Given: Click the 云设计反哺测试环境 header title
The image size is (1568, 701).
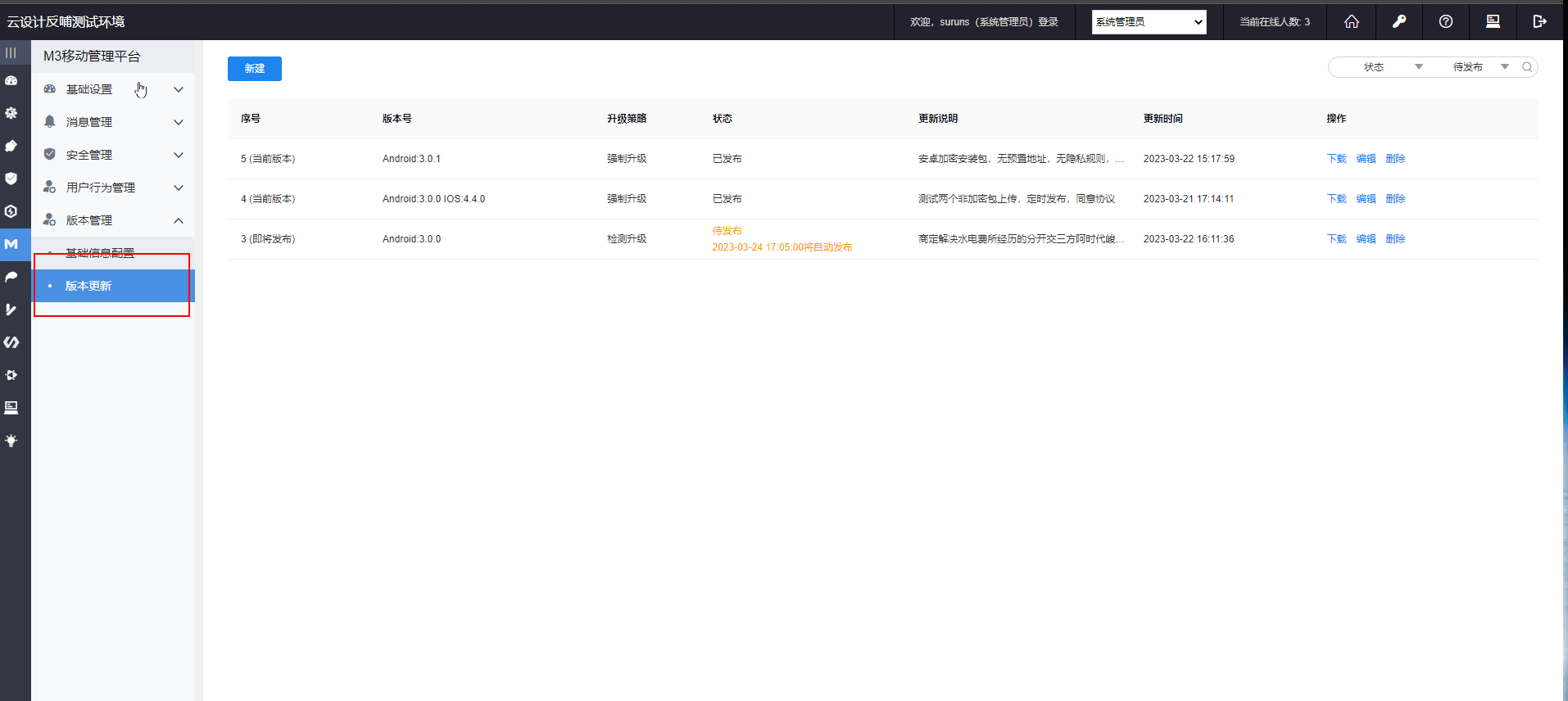Looking at the screenshot, I should tap(66, 22).
